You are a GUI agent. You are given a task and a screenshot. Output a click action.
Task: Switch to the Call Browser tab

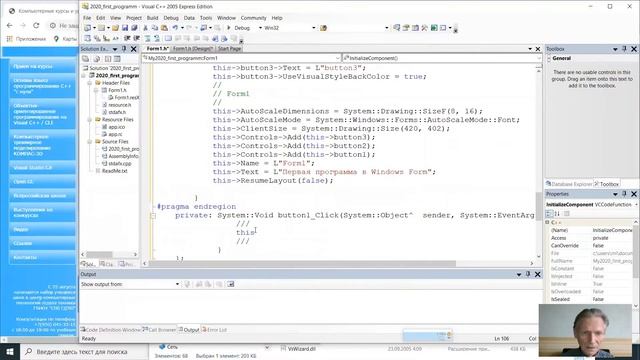pos(159,330)
